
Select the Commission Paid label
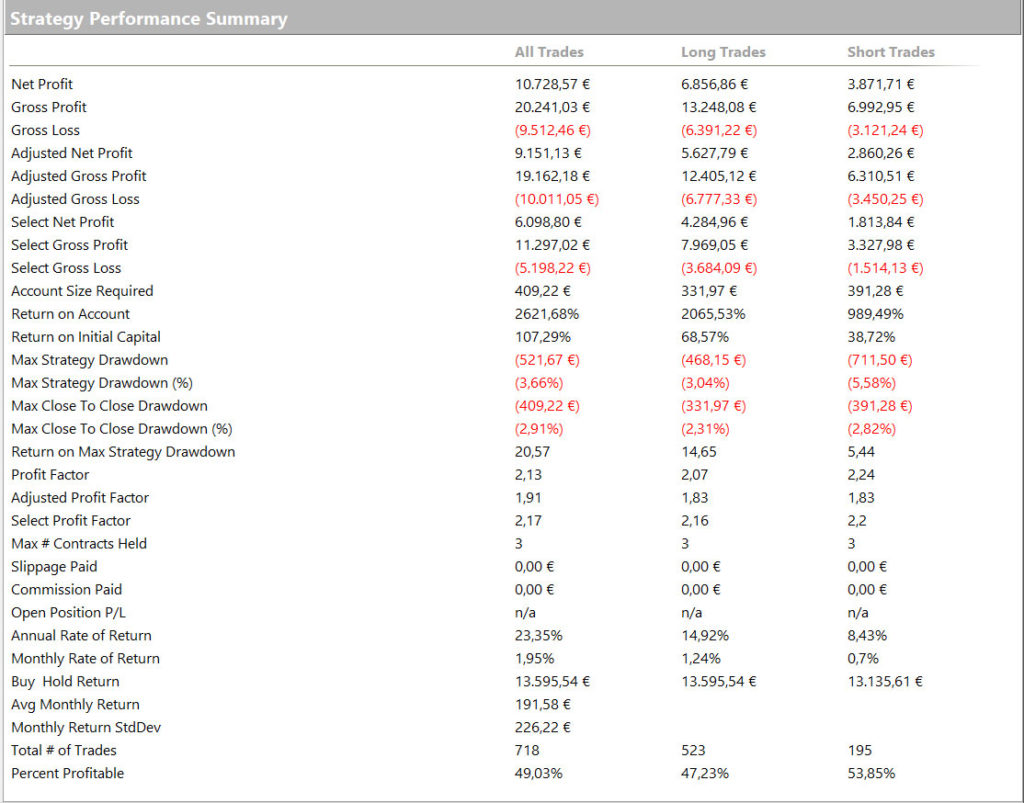(x=67, y=590)
